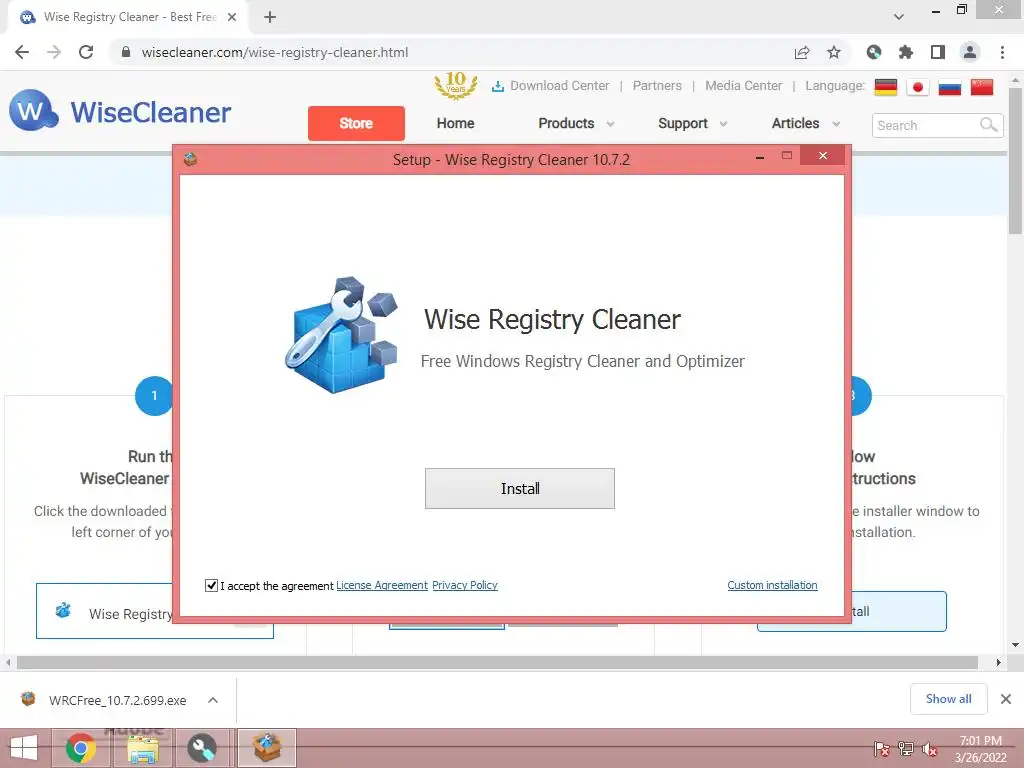
Task: Switch language to Chinese flag
Action: click(x=982, y=87)
